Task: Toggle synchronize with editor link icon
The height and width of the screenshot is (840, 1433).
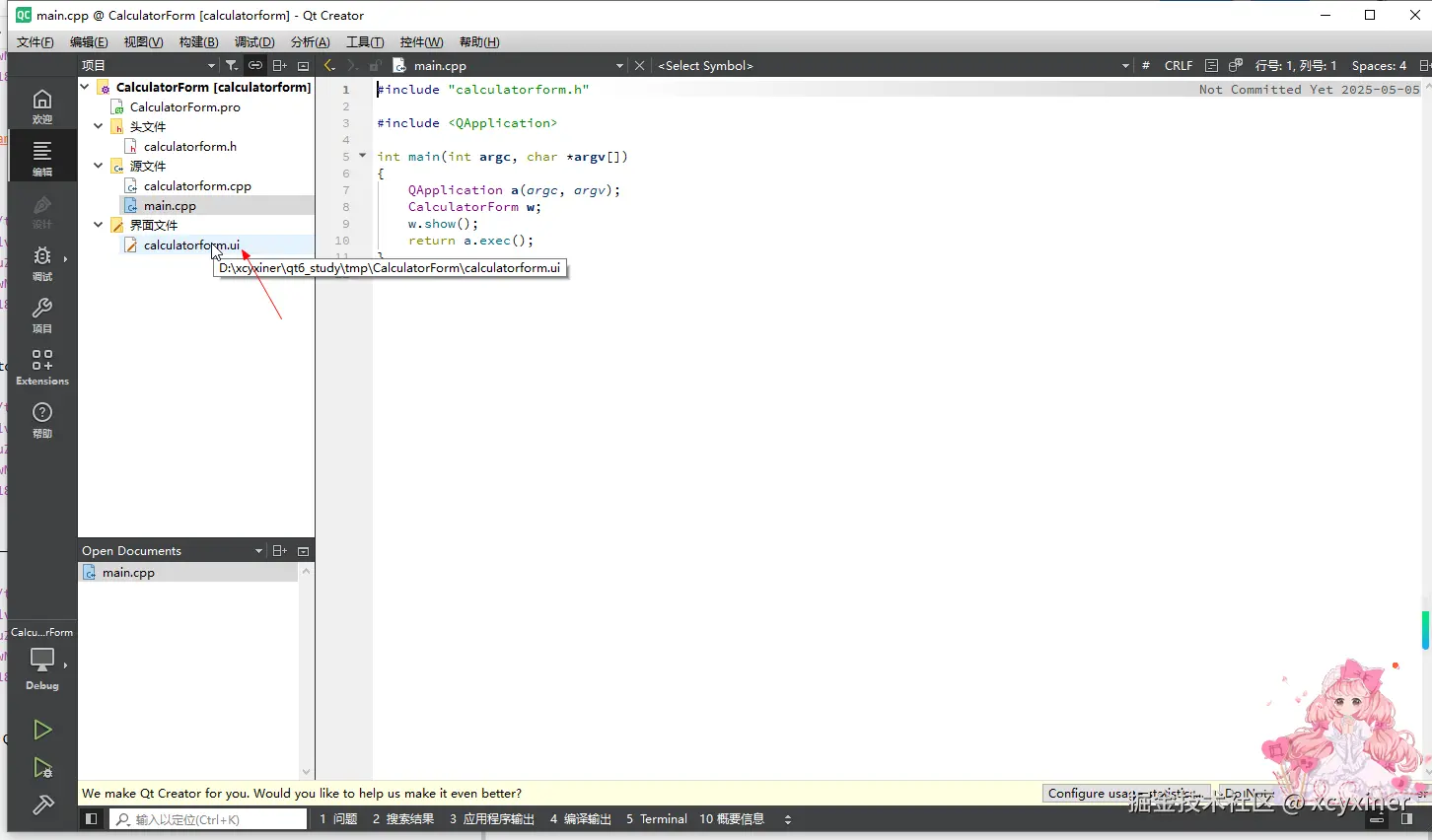Action: click(255, 66)
